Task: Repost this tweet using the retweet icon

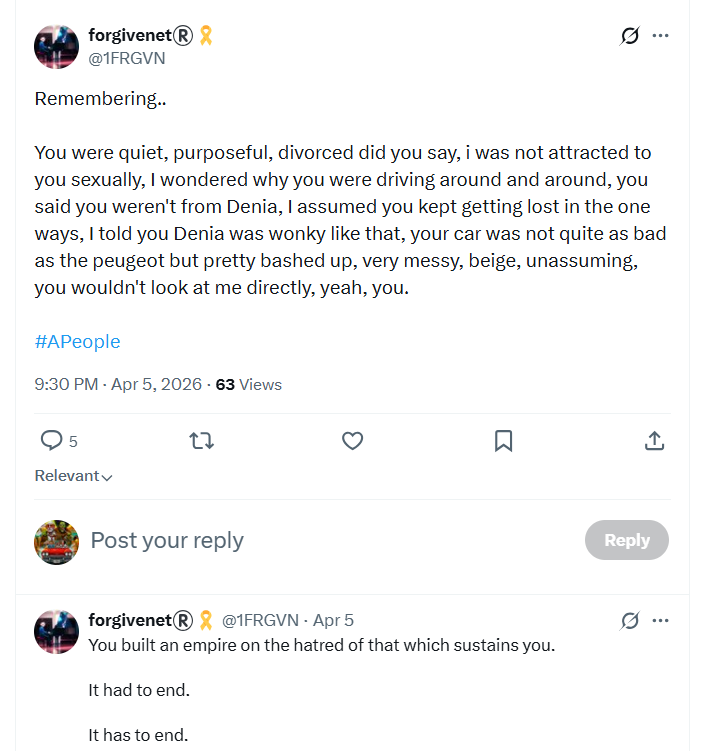Action: coord(201,441)
